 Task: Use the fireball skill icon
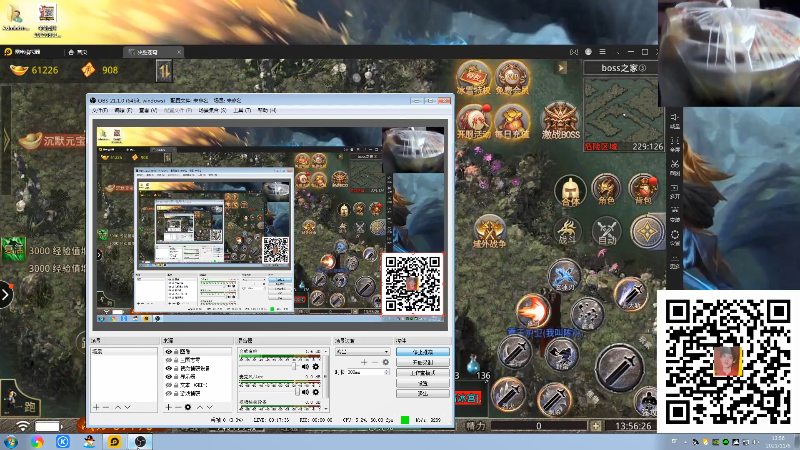point(533,311)
